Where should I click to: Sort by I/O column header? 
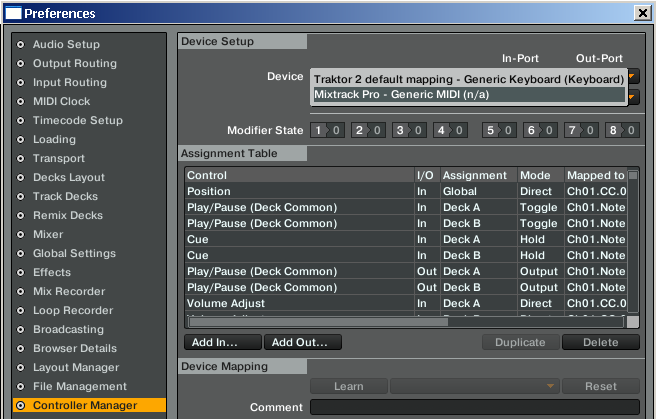tap(427, 175)
